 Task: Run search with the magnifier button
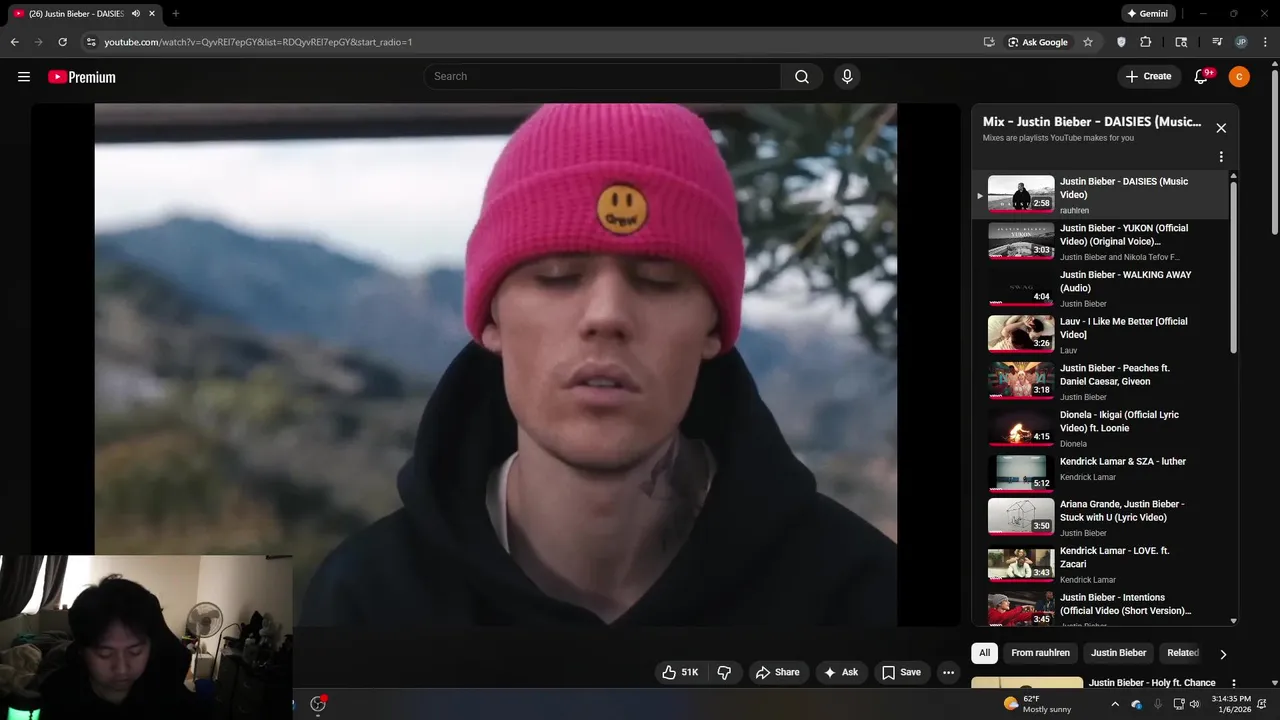click(802, 76)
